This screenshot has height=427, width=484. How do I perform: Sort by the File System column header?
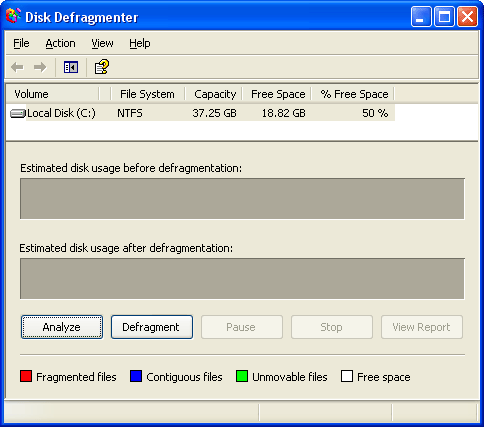(148, 94)
